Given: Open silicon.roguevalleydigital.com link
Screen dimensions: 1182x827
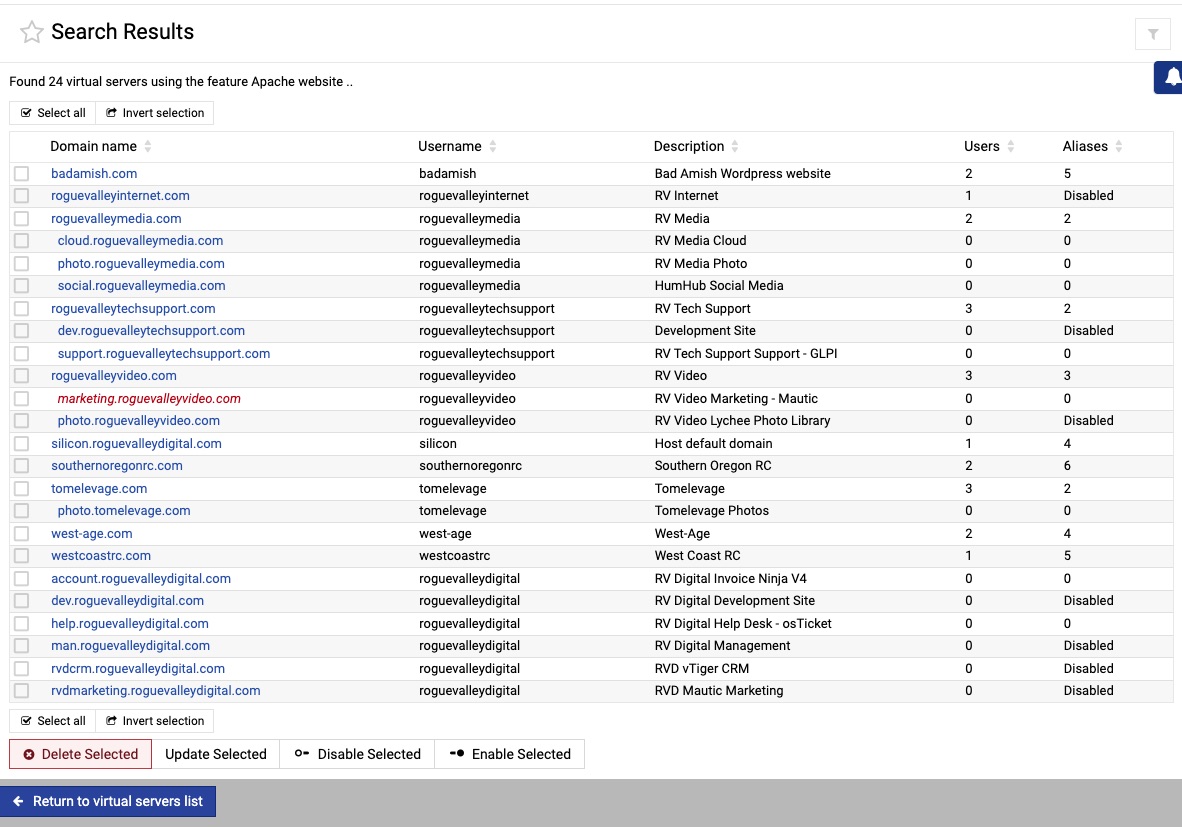Looking at the screenshot, I should pyautogui.click(x=136, y=443).
